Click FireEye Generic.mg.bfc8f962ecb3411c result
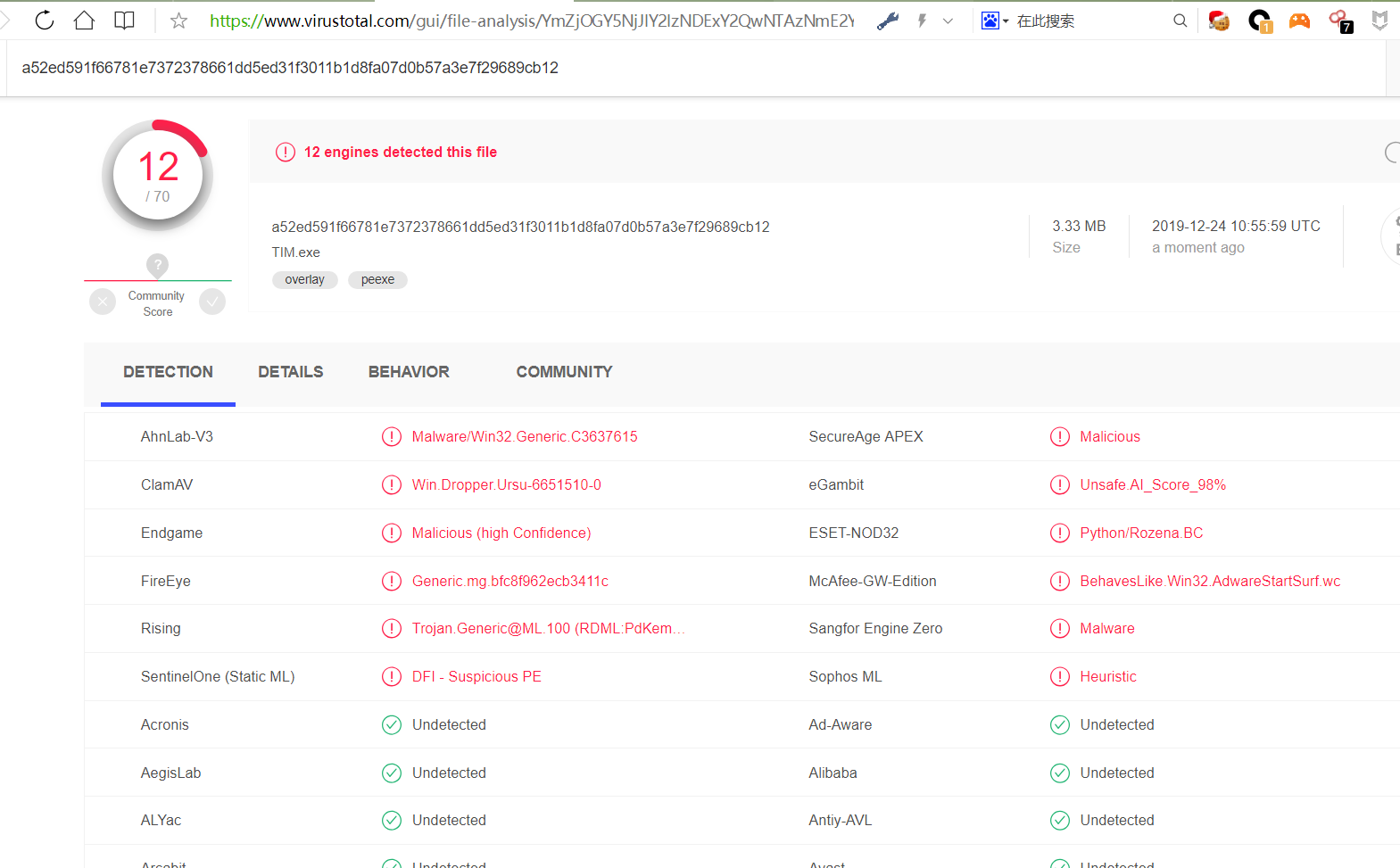Screen dimensions: 1400x868 point(509,581)
